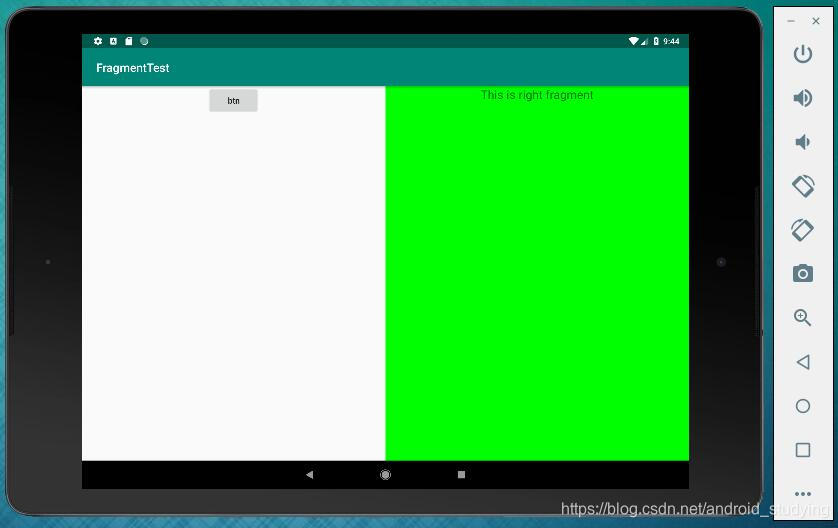Click the 9:44 clock in status bar

671,41
